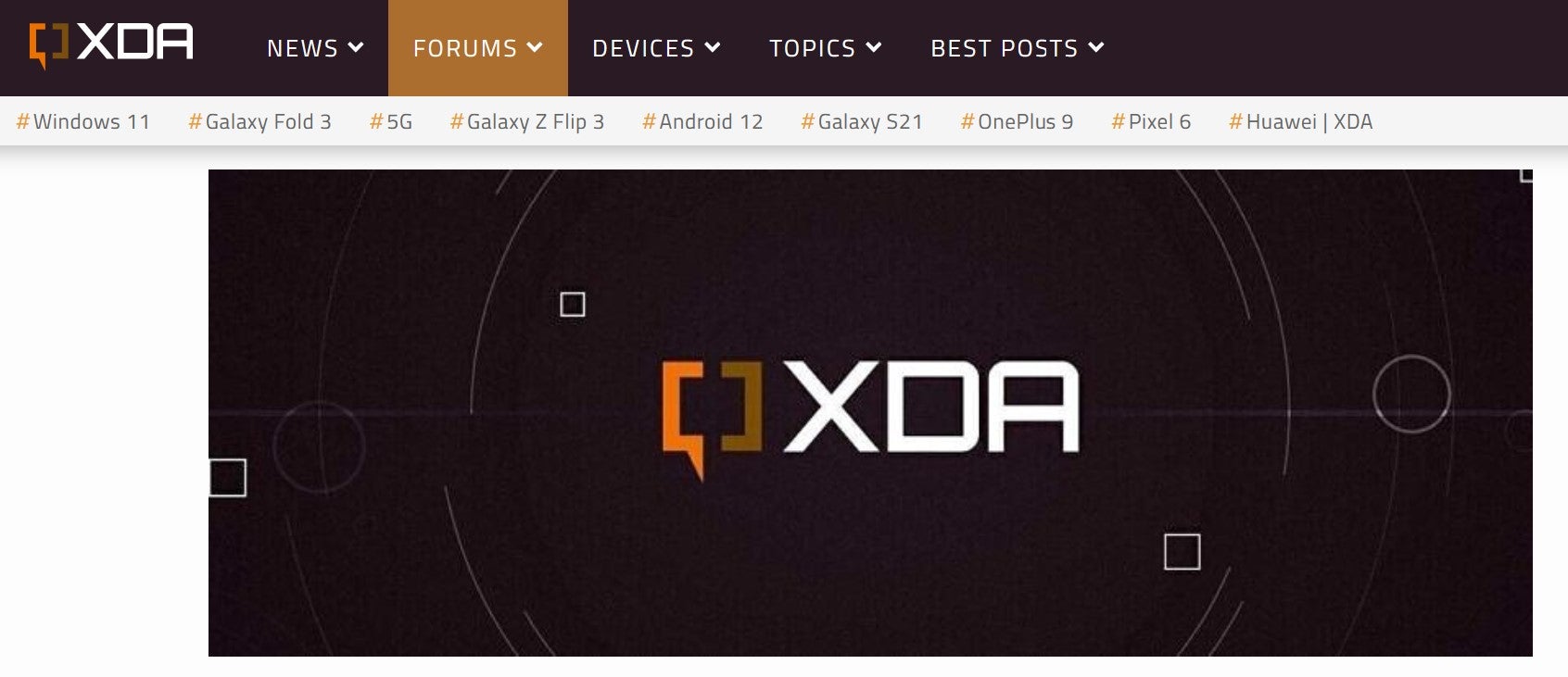Open the 5G hashtag link

[391, 121]
